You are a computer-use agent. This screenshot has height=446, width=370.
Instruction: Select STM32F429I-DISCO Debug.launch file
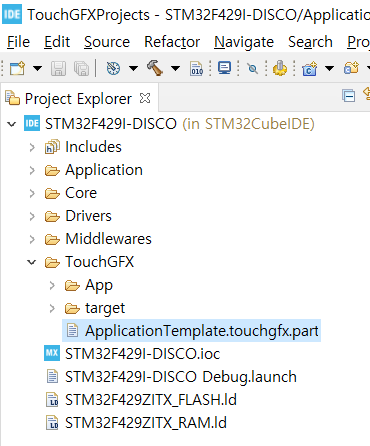click(181, 377)
